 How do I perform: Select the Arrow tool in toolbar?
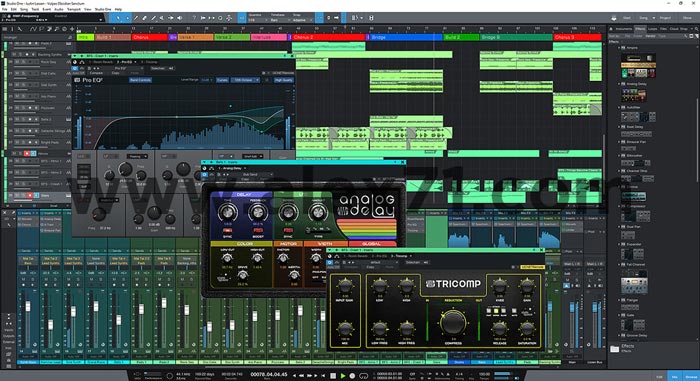(x=118, y=18)
